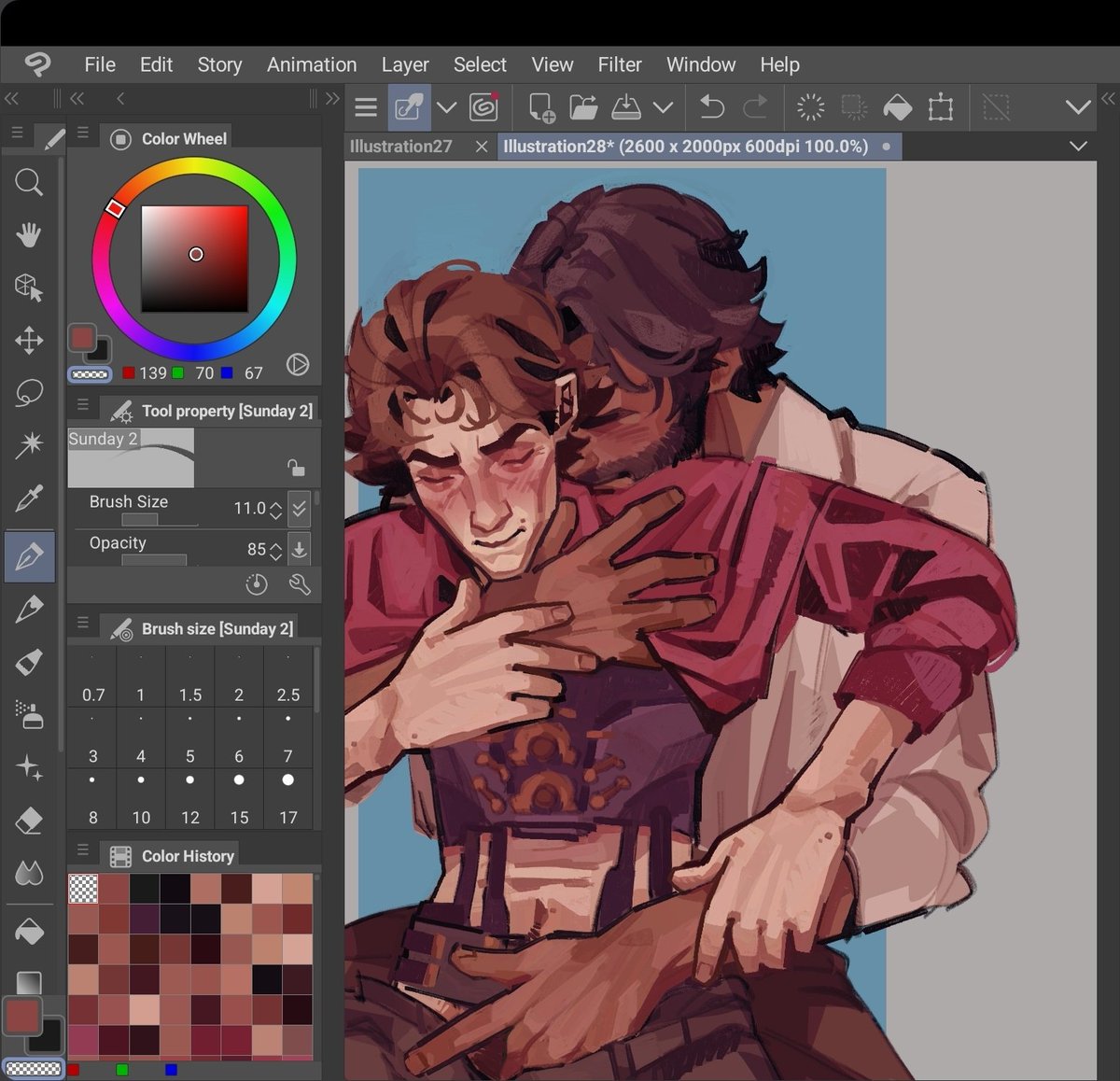This screenshot has width=1120, height=1081.
Task: Open the Edit menu
Action: click(x=156, y=64)
